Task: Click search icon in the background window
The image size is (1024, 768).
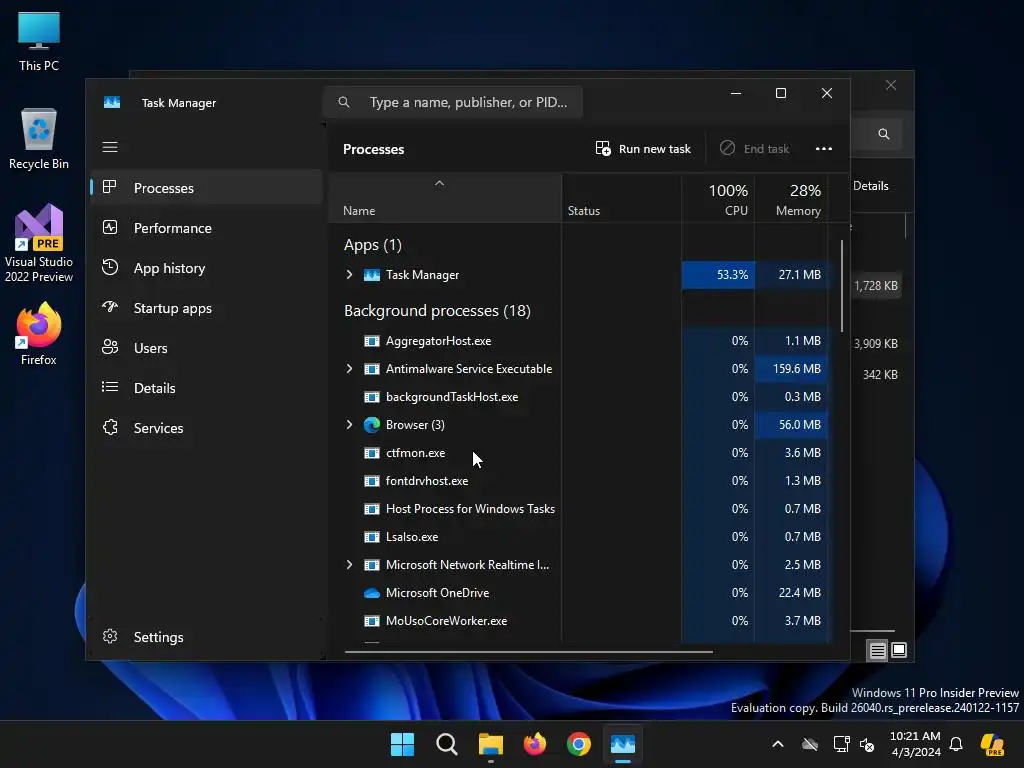Action: coord(884,134)
